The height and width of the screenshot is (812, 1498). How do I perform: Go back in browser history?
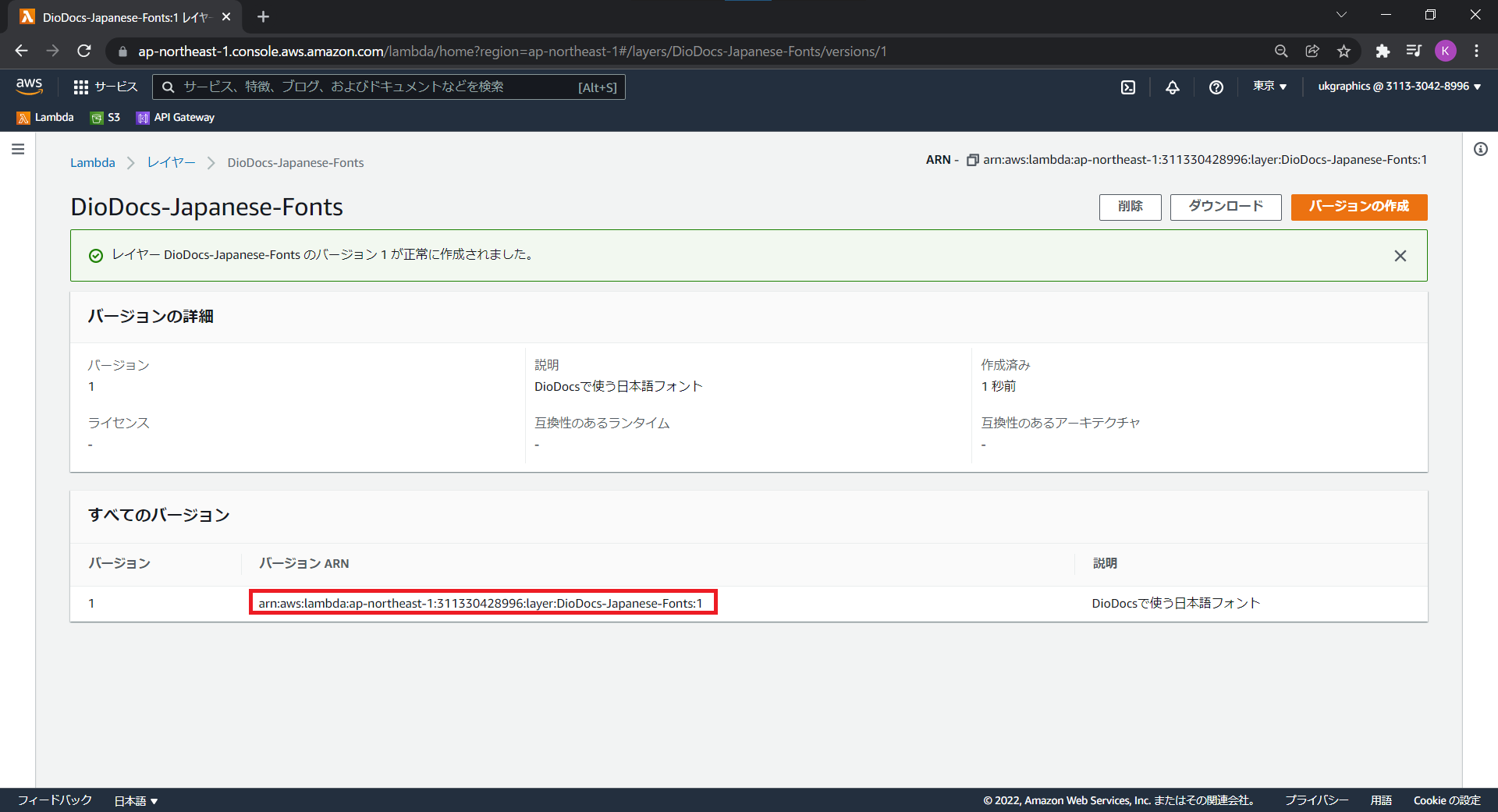[21, 51]
